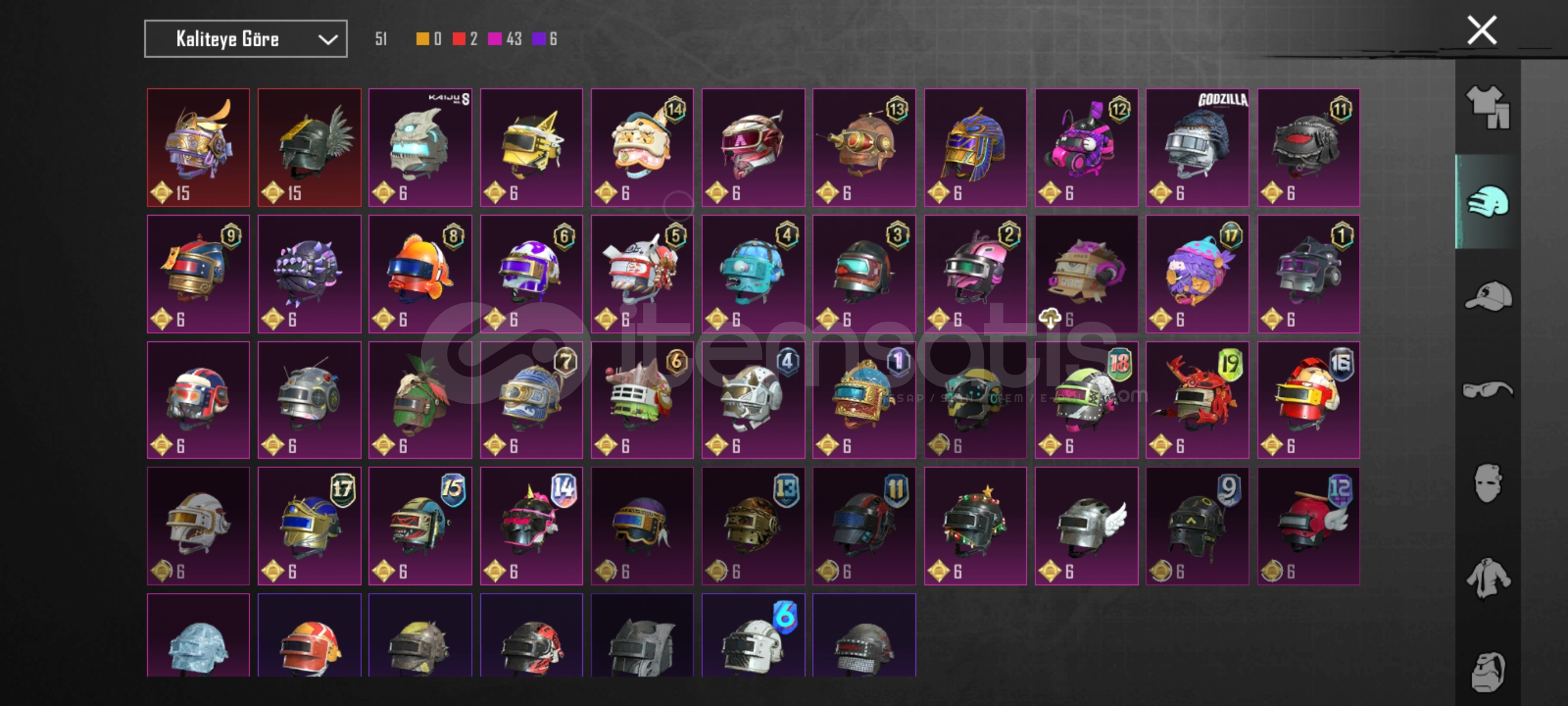Click the cloud download icon on cardboard helmet
This screenshot has width=1568, height=706.
point(1049,319)
